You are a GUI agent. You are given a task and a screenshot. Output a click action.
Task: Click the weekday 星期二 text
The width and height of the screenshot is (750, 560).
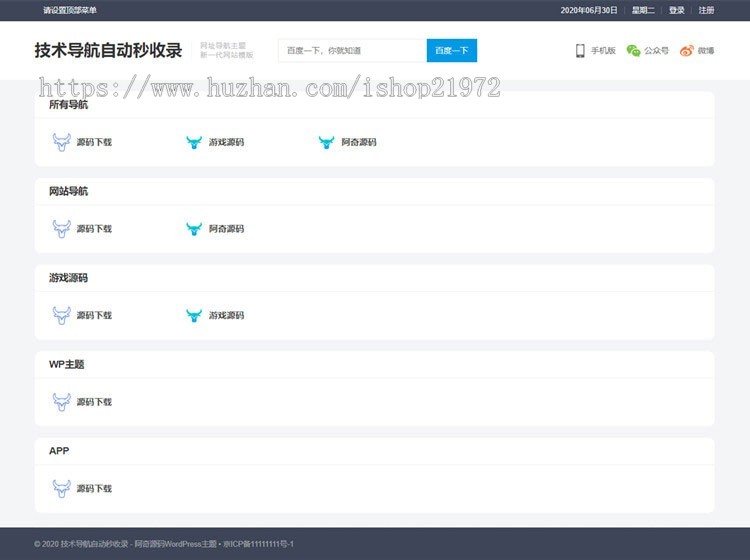[643, 10]
